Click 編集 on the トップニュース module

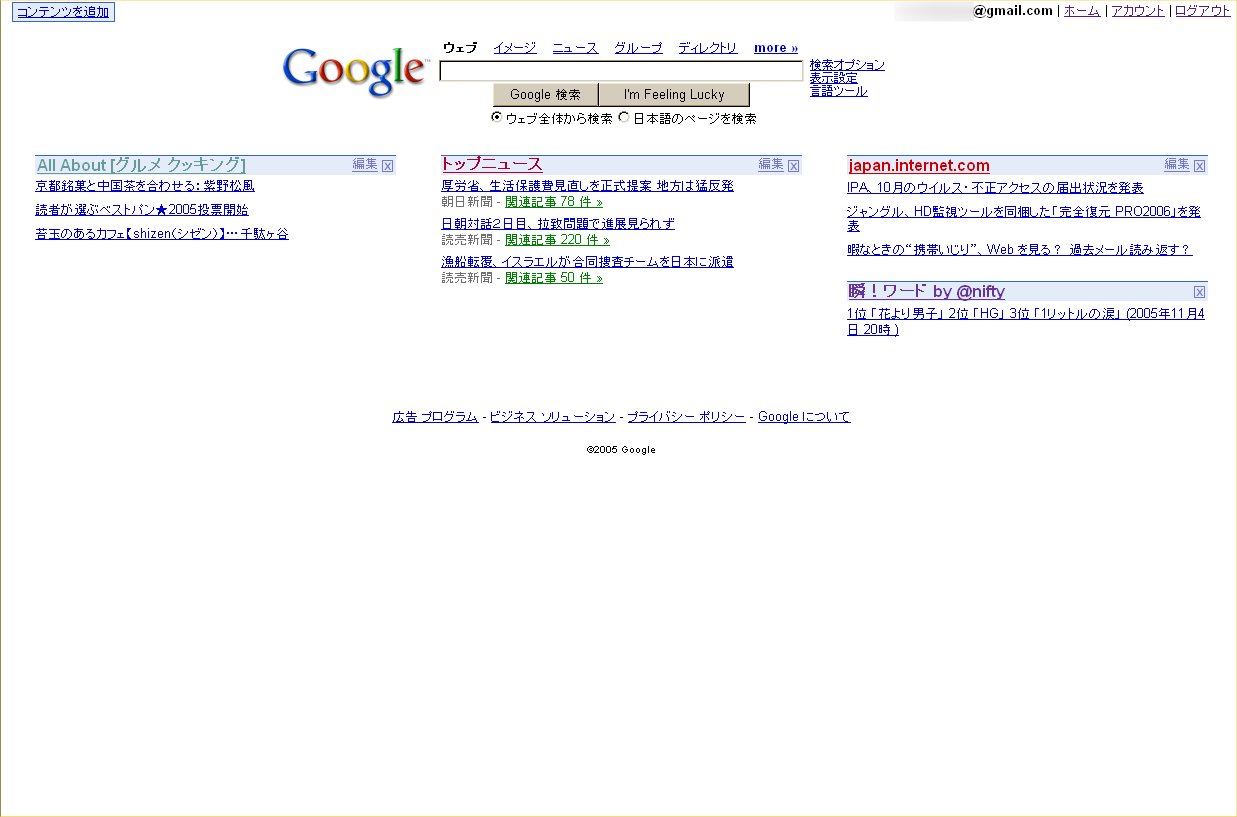point(771,165)
